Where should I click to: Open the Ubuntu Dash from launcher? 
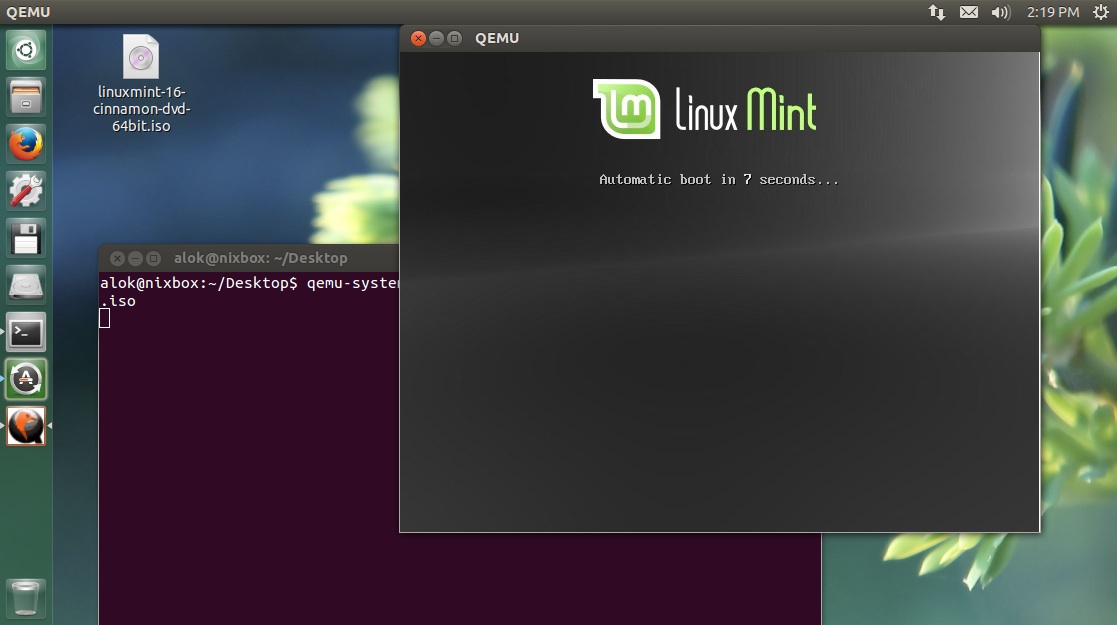click(26, 50)
